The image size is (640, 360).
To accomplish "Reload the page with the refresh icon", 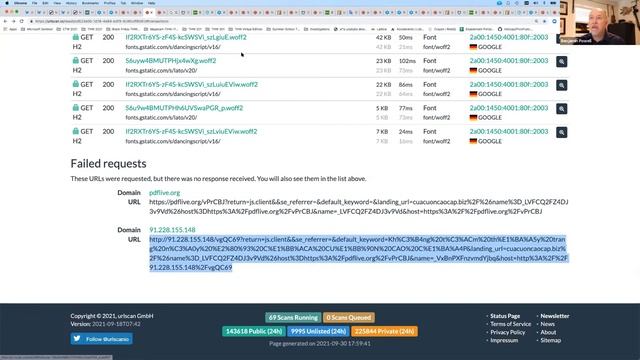I will click(x=22, y=21).
